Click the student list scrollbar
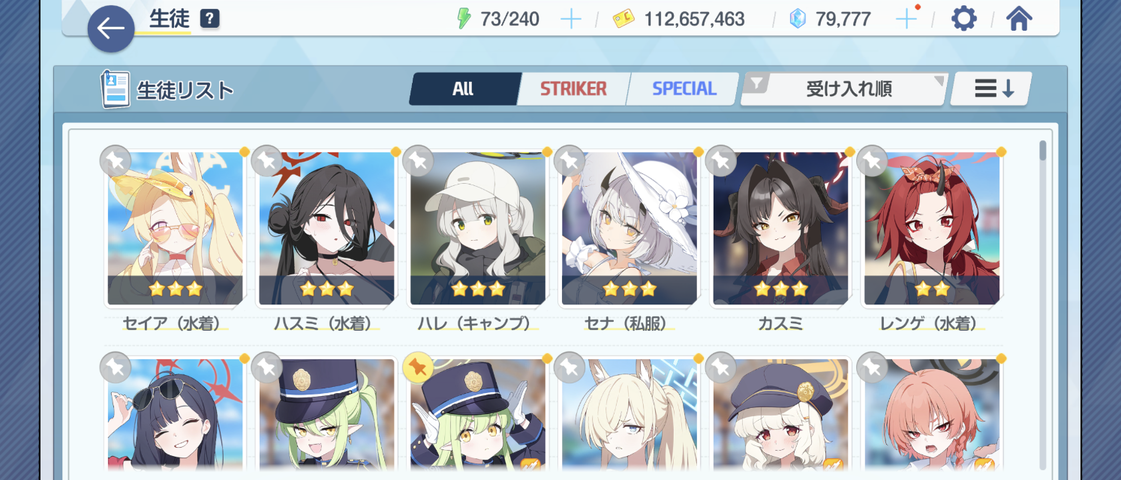 (x=1042, y=151)
